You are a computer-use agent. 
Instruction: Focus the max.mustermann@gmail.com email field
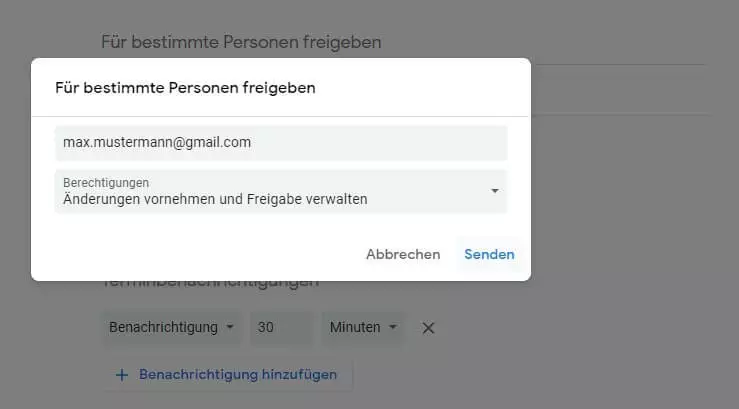point(281,142)
